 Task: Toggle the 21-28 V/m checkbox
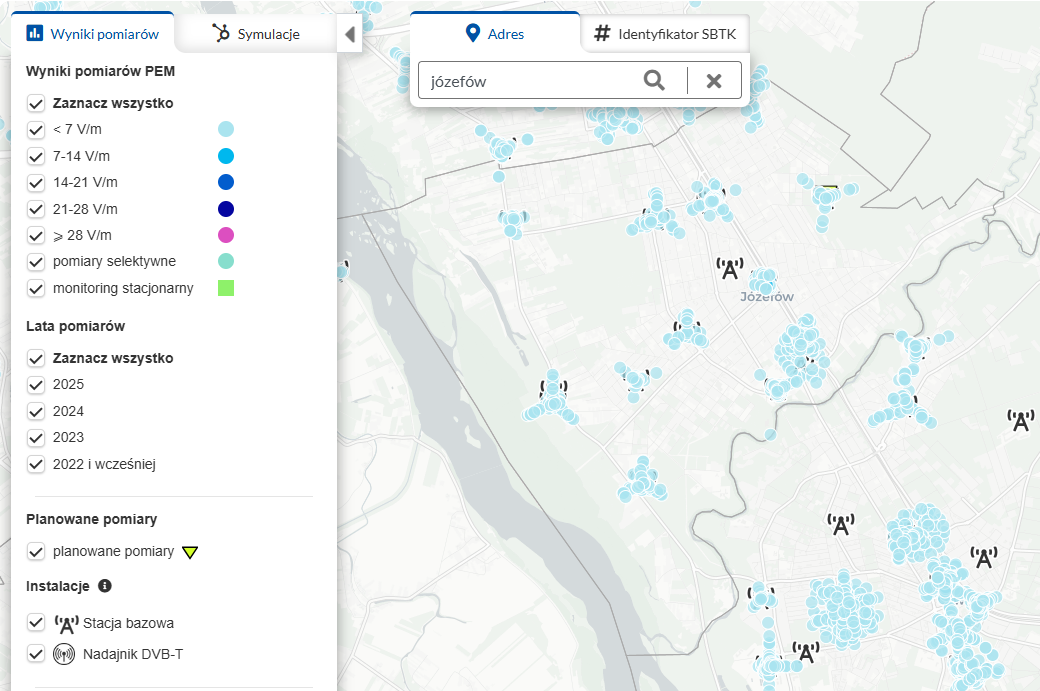point(36,210)
